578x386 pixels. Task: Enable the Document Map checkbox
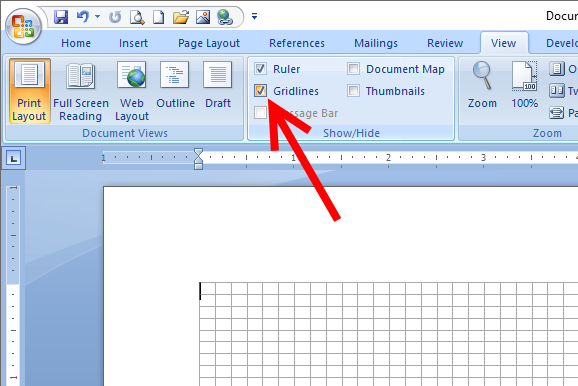tap(354, 69)
